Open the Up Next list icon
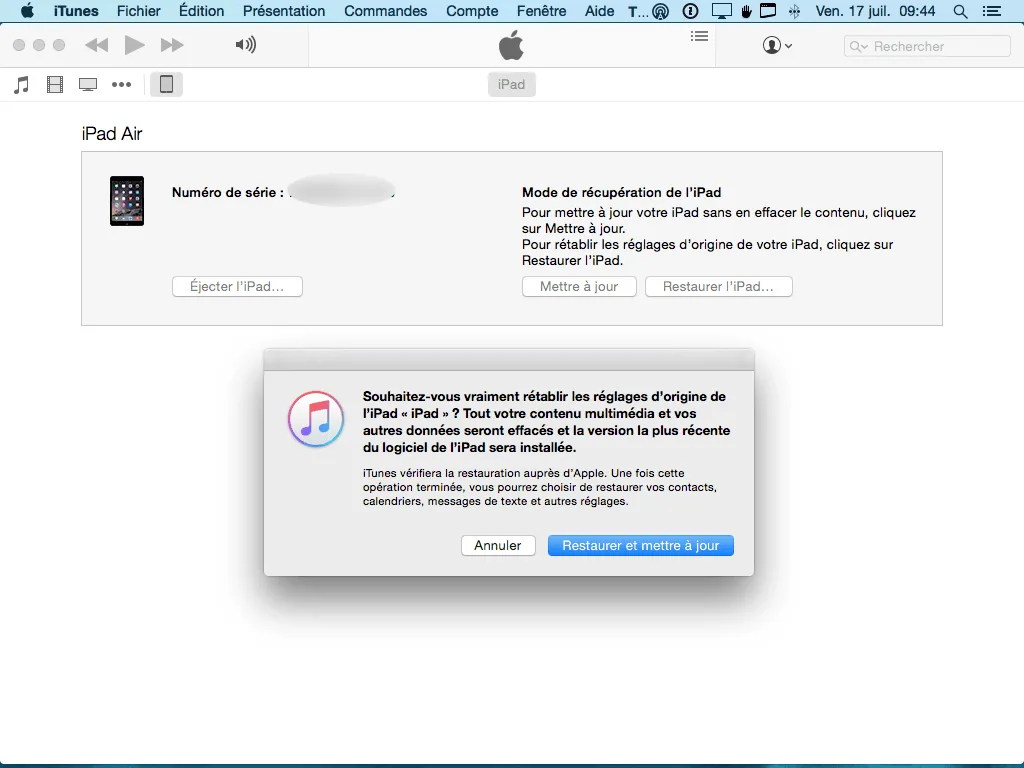Image resolution: width=1024 pixels, height=768 pixels. click(x=699, y=37)
